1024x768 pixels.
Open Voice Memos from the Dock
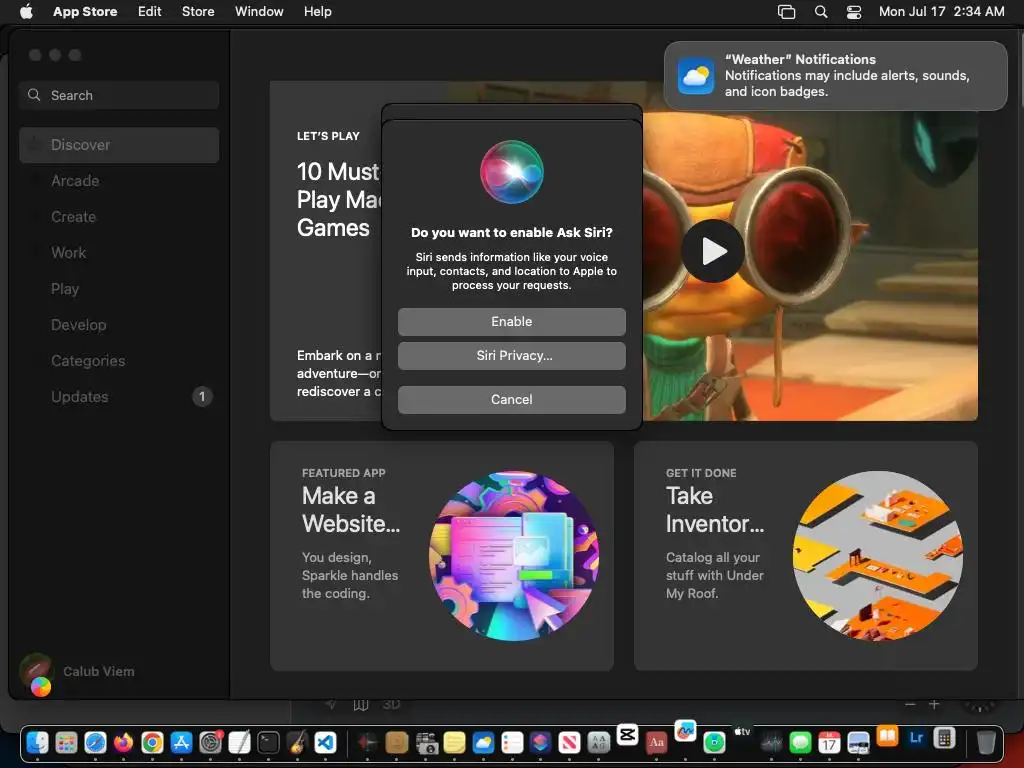(x=772, y=743)
